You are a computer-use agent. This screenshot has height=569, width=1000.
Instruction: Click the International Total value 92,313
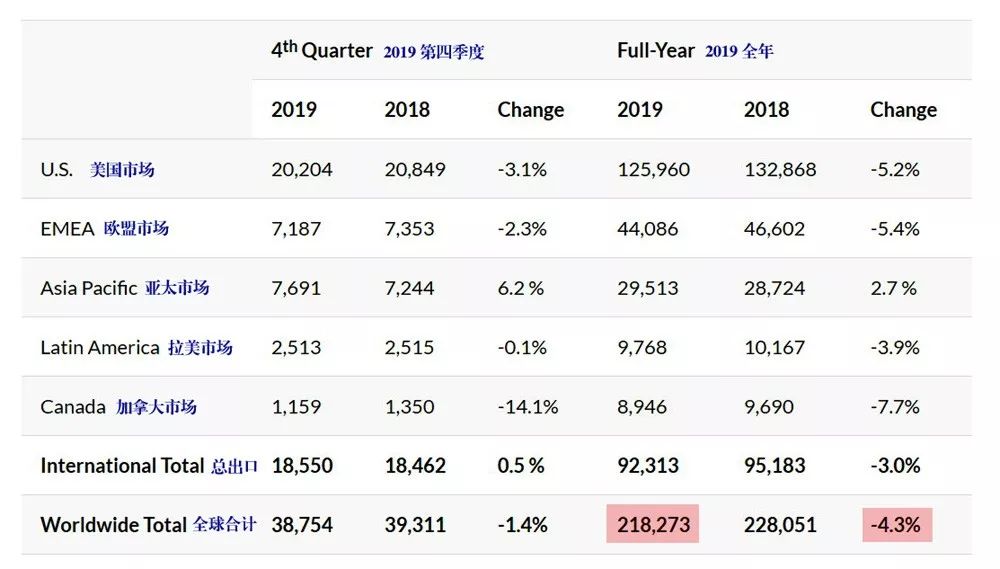pos(647,466)
